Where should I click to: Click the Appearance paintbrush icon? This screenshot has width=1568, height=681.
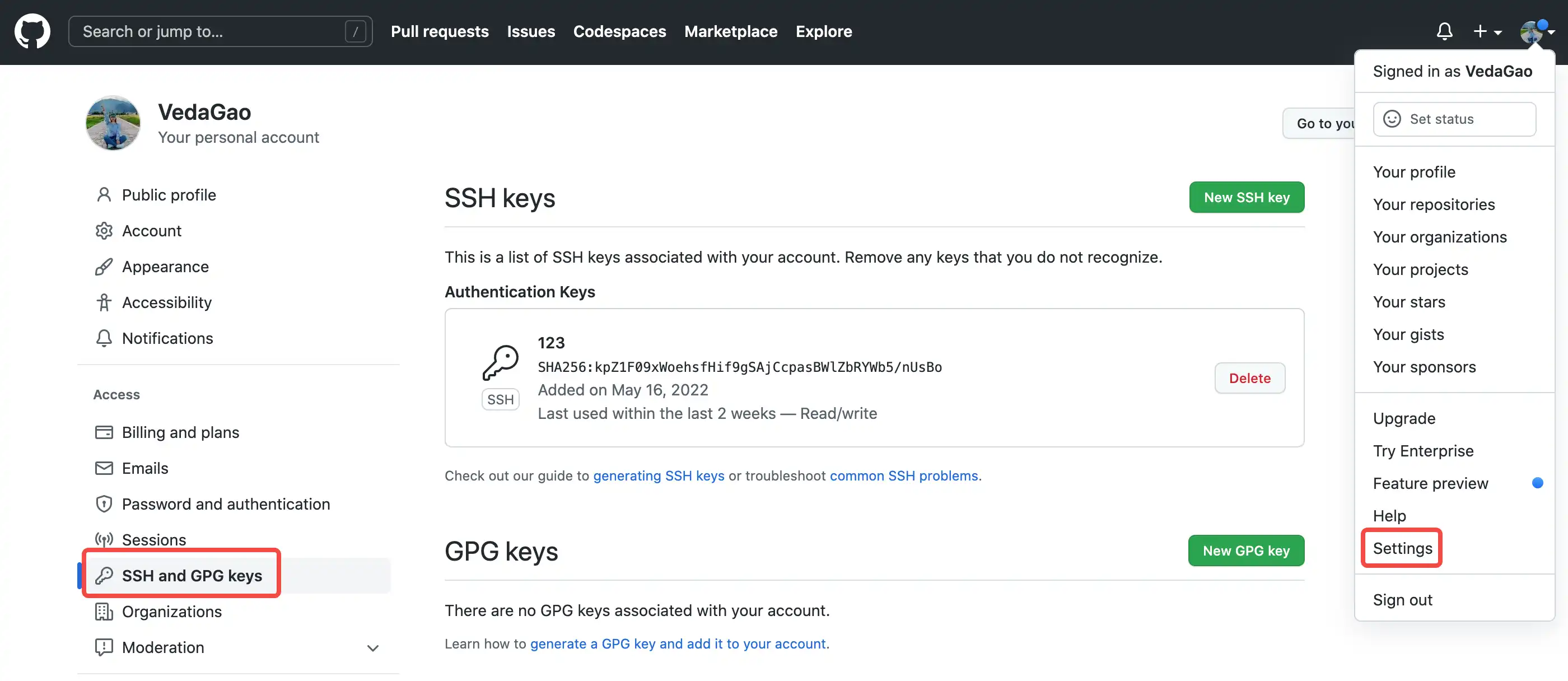click(x=104, y=267)
